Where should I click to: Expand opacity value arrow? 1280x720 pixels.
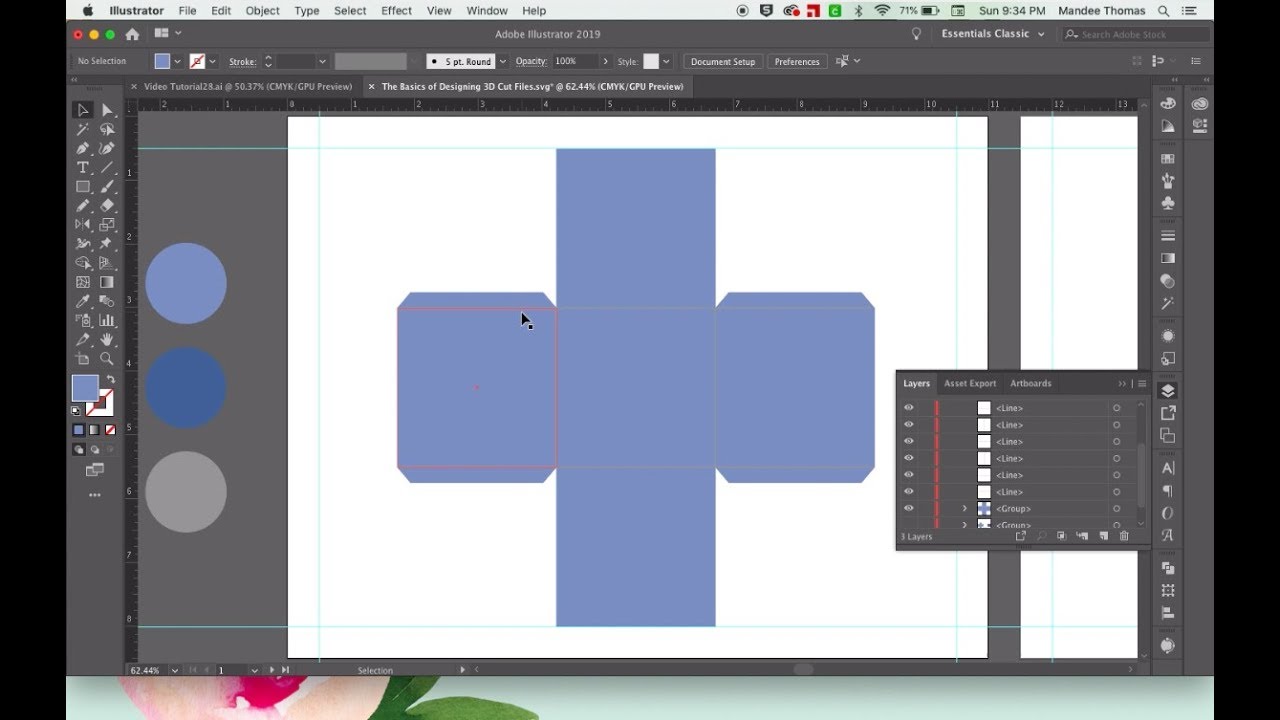coord(605,61)
